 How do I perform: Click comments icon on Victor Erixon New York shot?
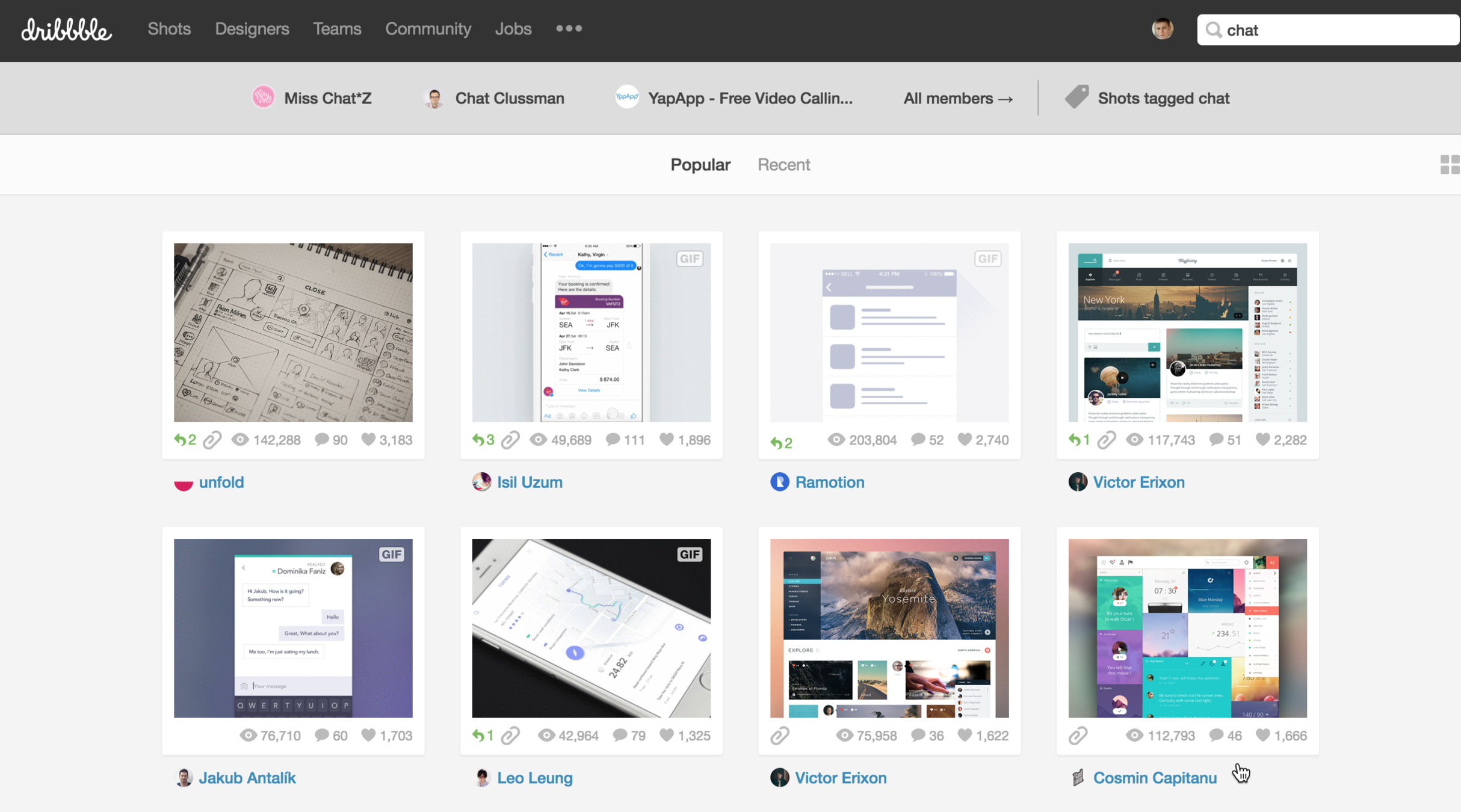1216,440
